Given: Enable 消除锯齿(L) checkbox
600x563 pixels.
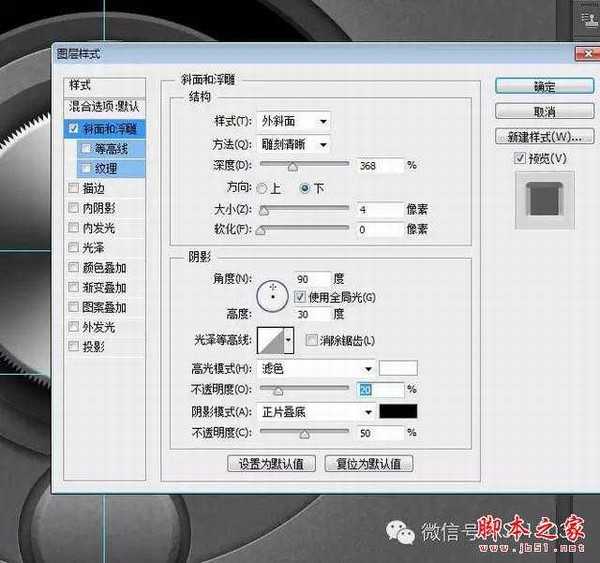Looking at the screenshot, I should (x=311, y=340).
